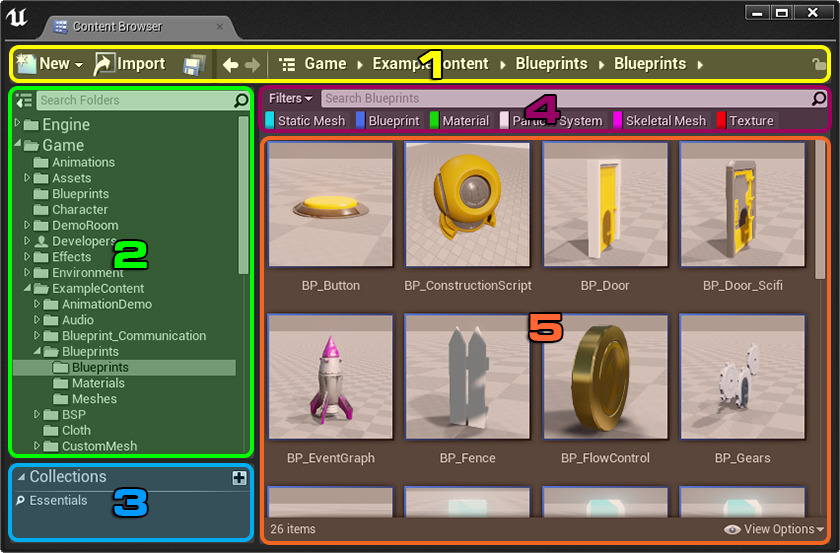Select the BP_Gears asset thumbnail

point(742,377)
